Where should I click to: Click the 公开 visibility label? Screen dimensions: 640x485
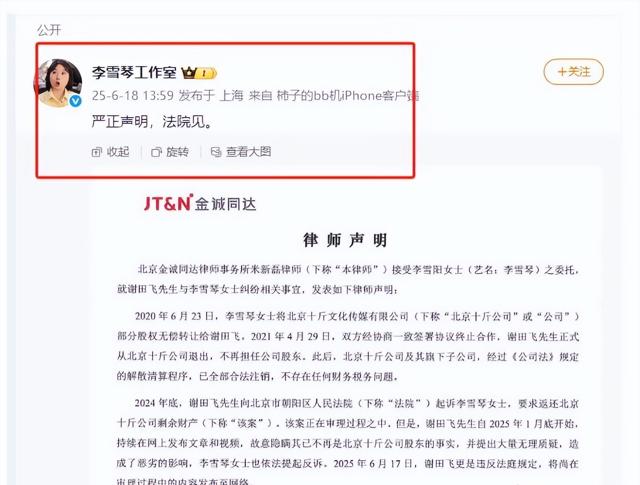pos(49,30)
